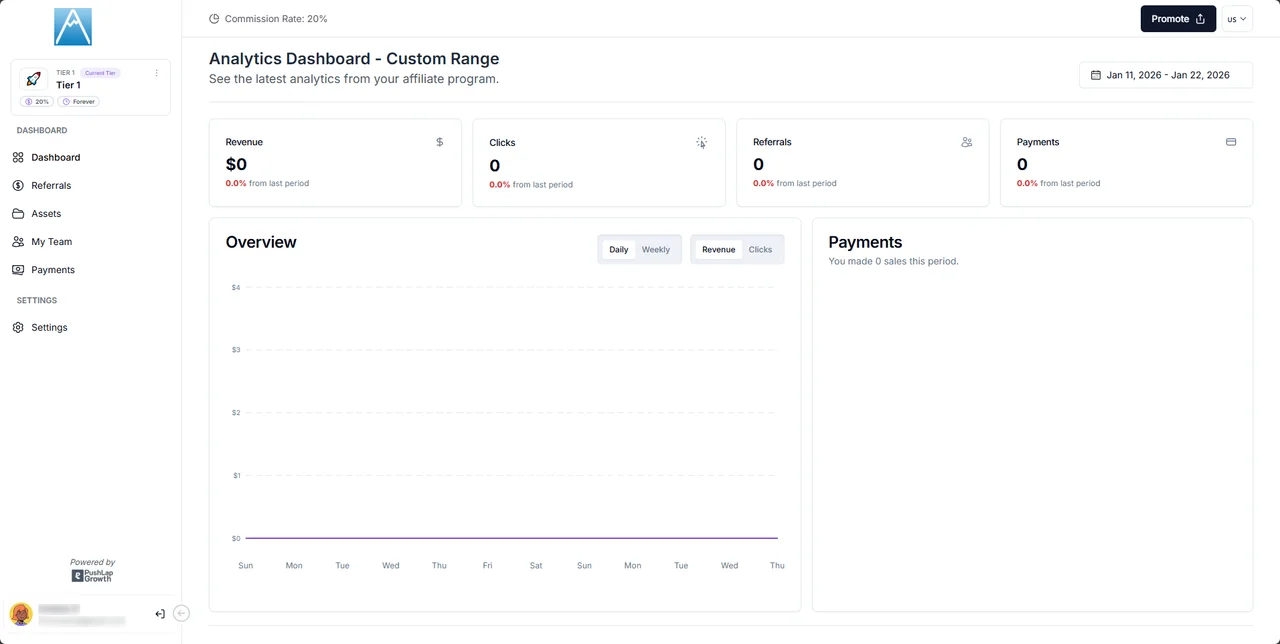Click the logout icon beside profile
The image size is (1280, 644).
160,614
